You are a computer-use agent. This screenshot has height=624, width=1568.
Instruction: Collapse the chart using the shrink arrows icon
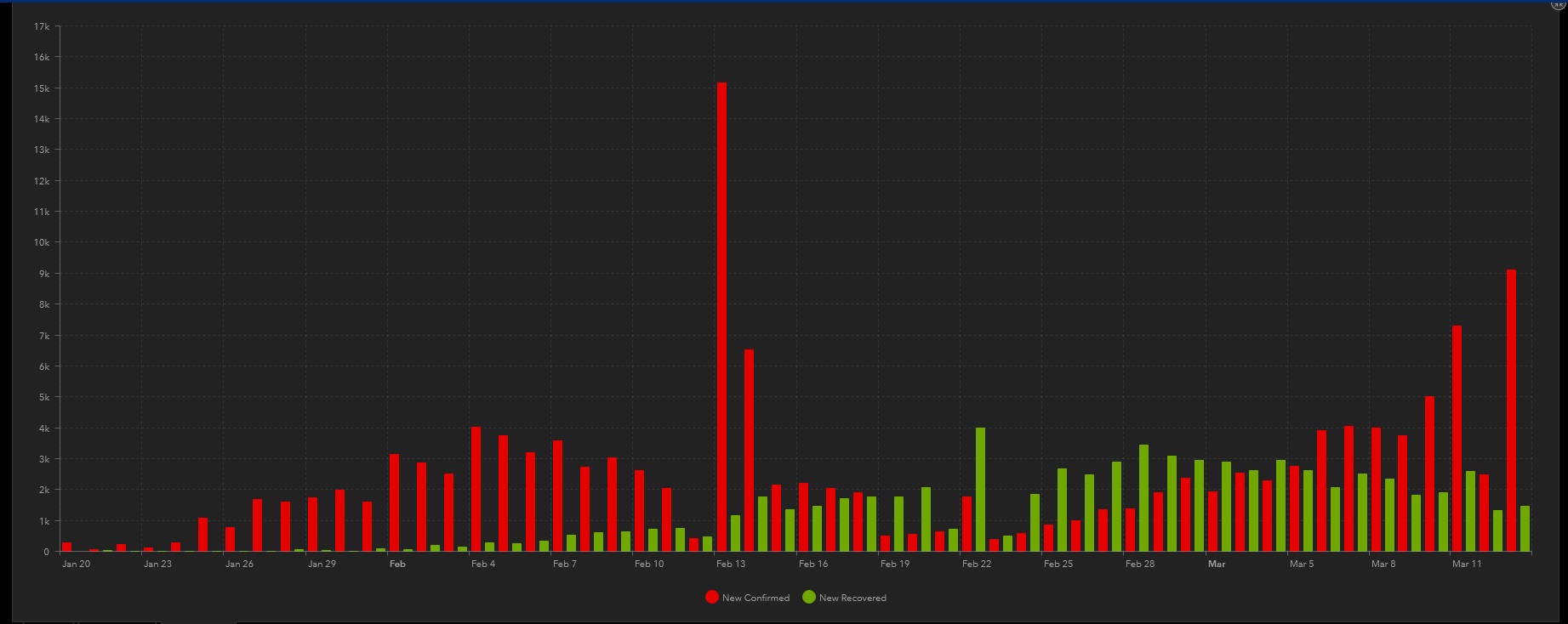1559,4
